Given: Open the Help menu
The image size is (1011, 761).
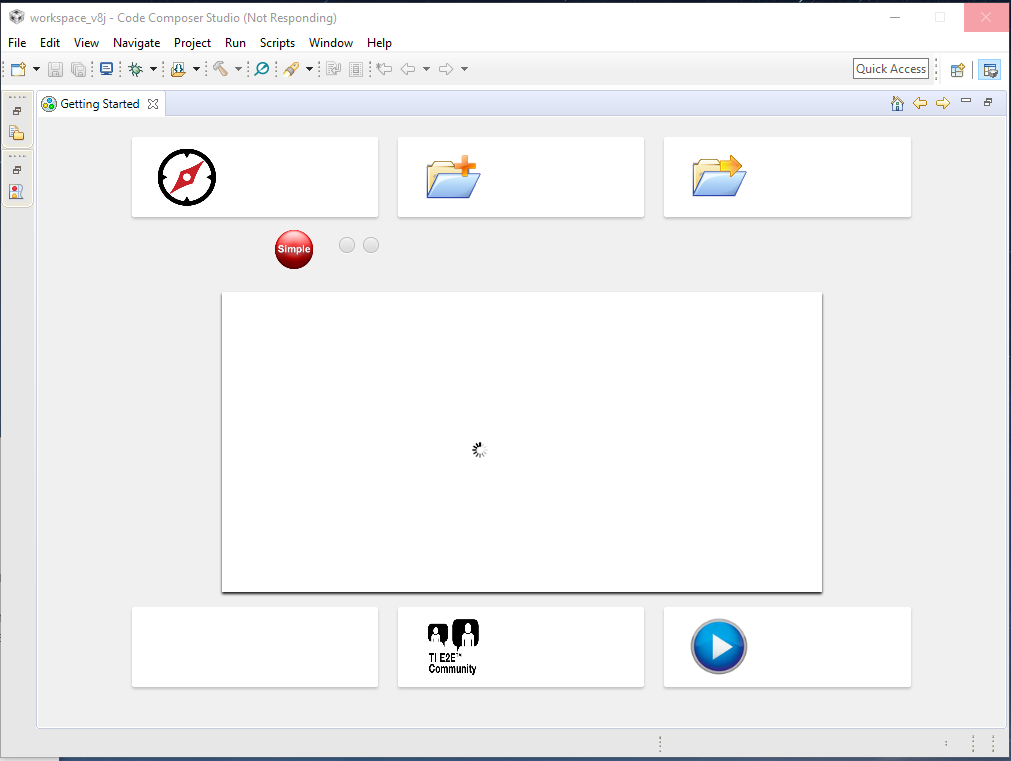Looking at the screenshot, I should click(x=379, y=43).
